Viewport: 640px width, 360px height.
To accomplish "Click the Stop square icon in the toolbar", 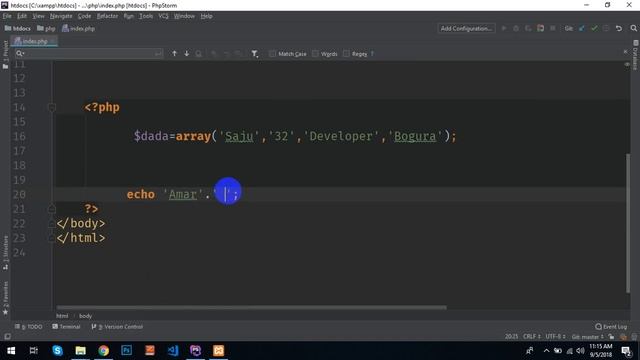I will [x=553, y=28].
